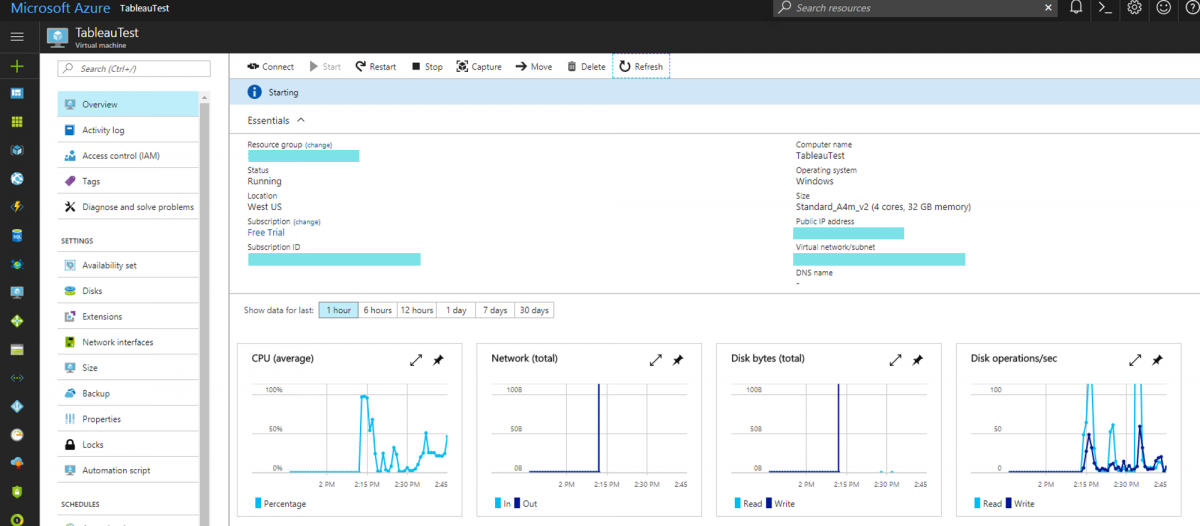Pin the CPU (average) chart to dashboard
The image size is (1200, 526).
pyautogui.click(x=438, y=360)
